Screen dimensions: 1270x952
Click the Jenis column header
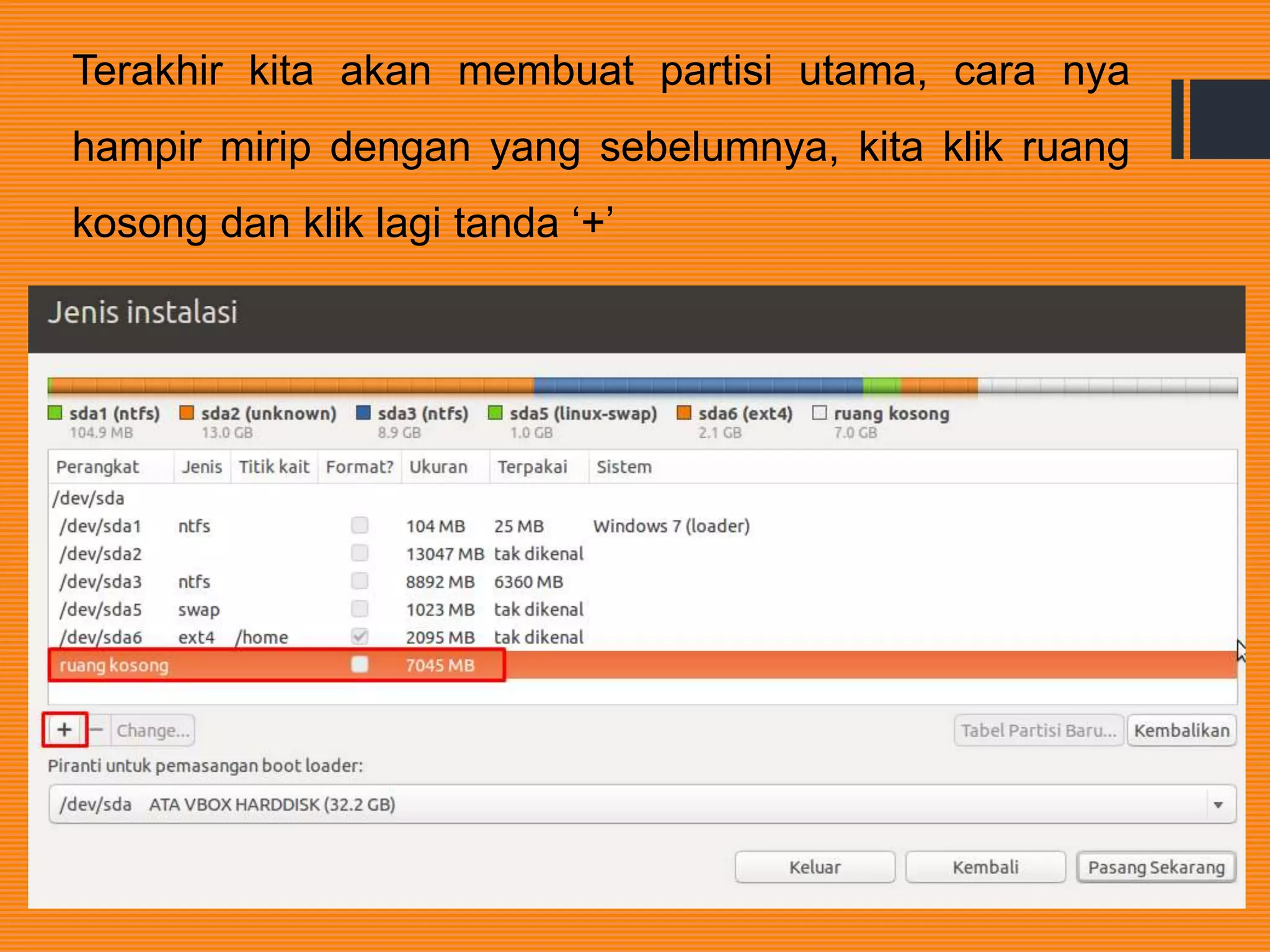pos(202,467)
